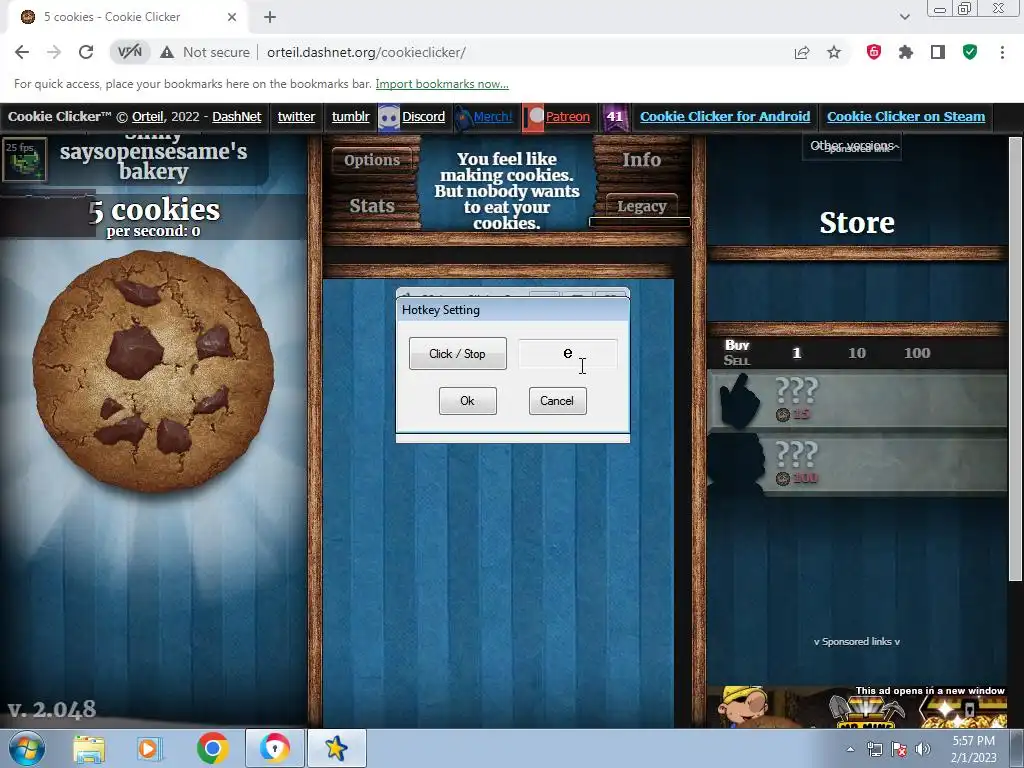Open a new browser tab
1024x768 pixels.
click(x=270, y=17)
